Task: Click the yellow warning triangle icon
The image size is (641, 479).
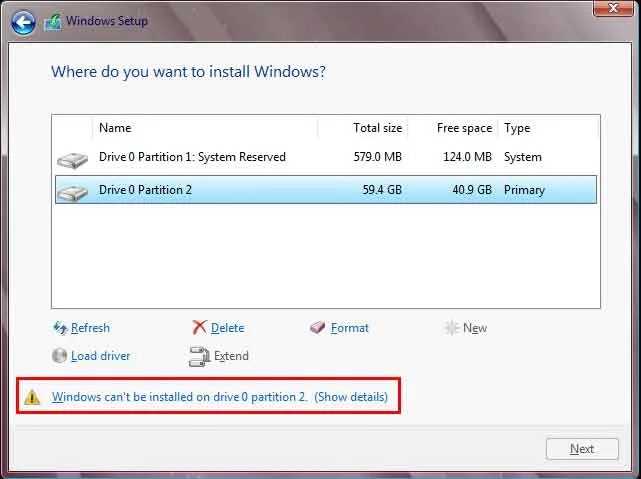Action: (x=32, y=397)
